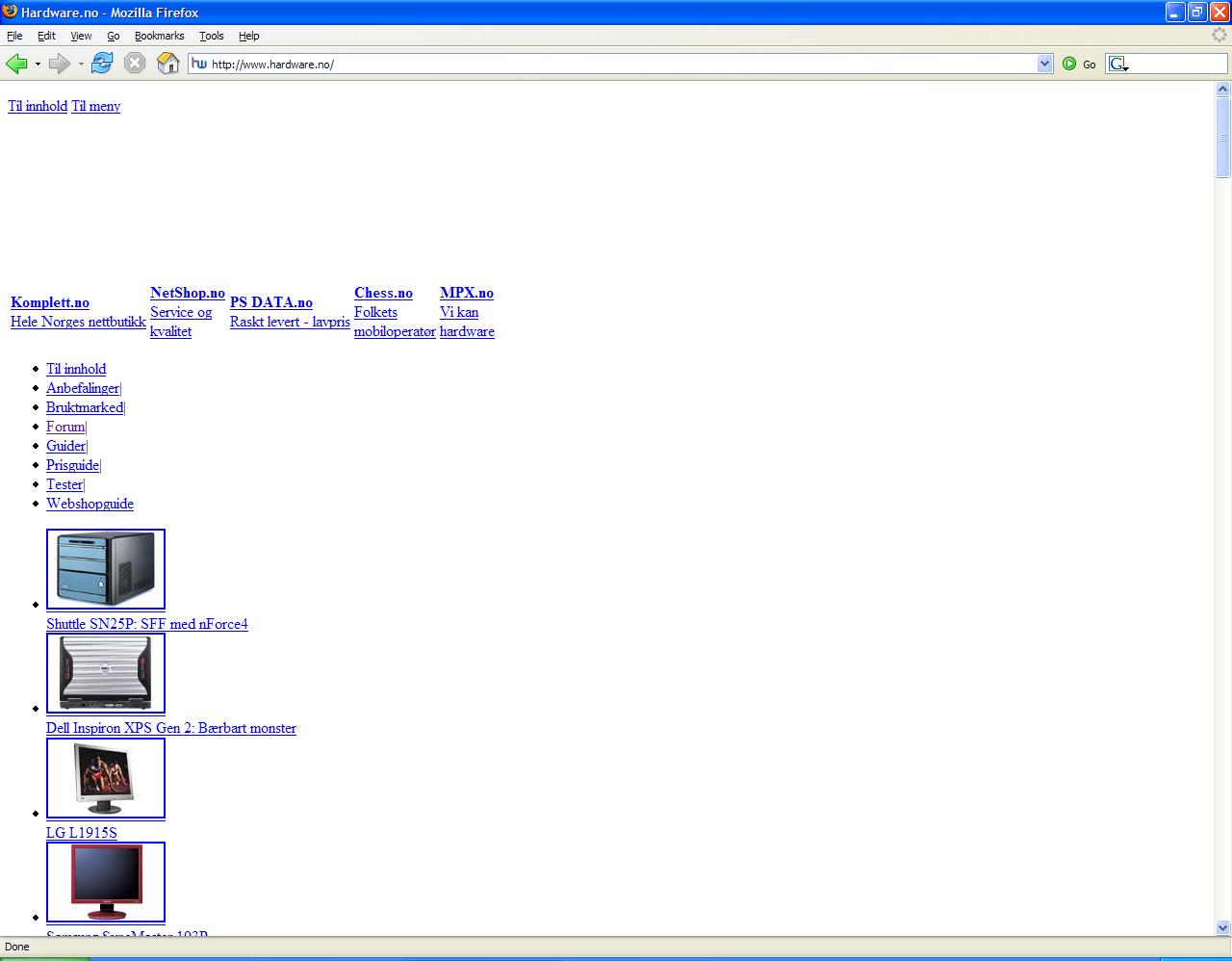Open the Bruktmarked menu link
This screenshot has height=961, width=1232.
[x=85, y=407]
